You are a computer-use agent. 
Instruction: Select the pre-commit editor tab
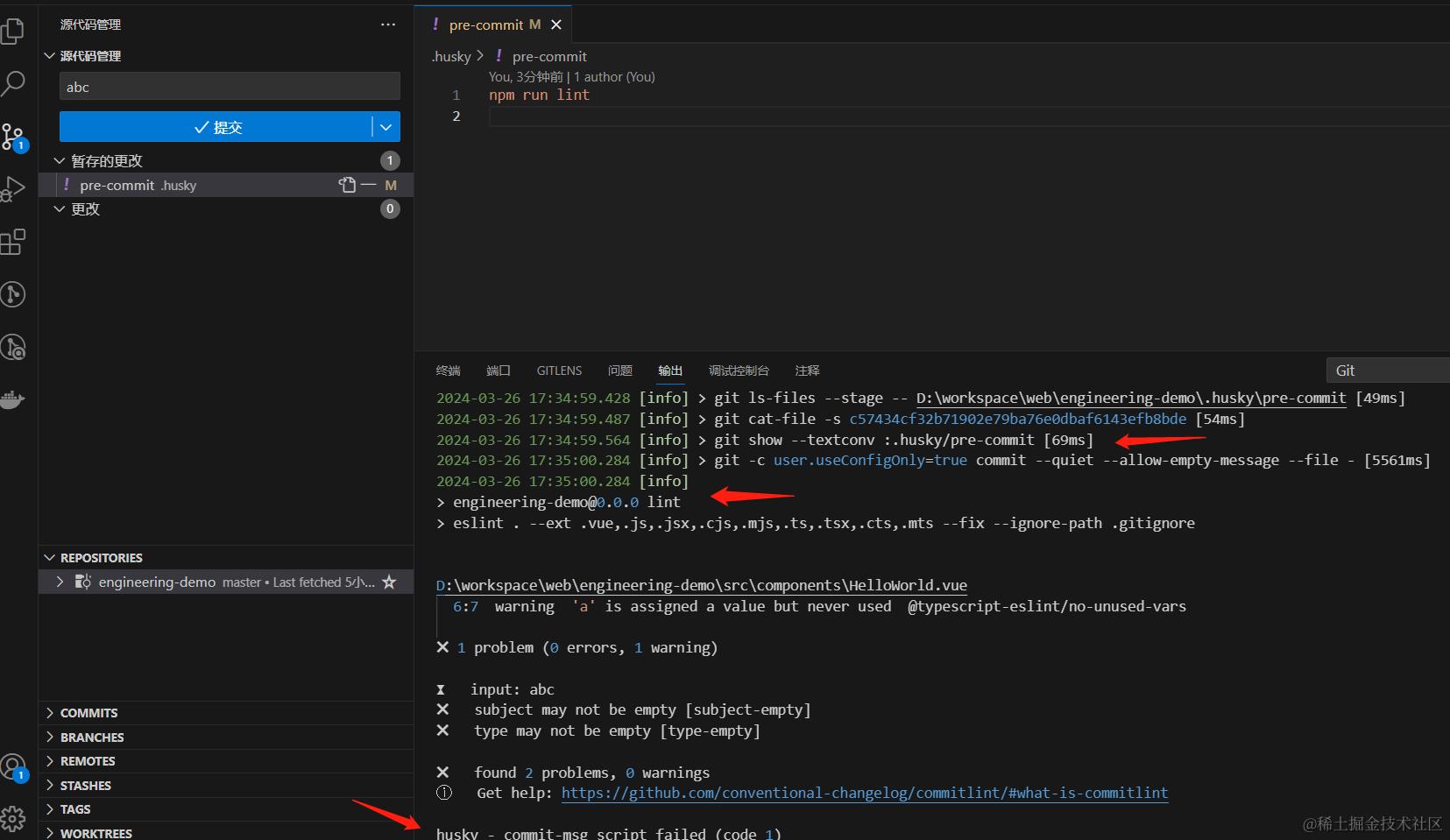click(493, 25)
